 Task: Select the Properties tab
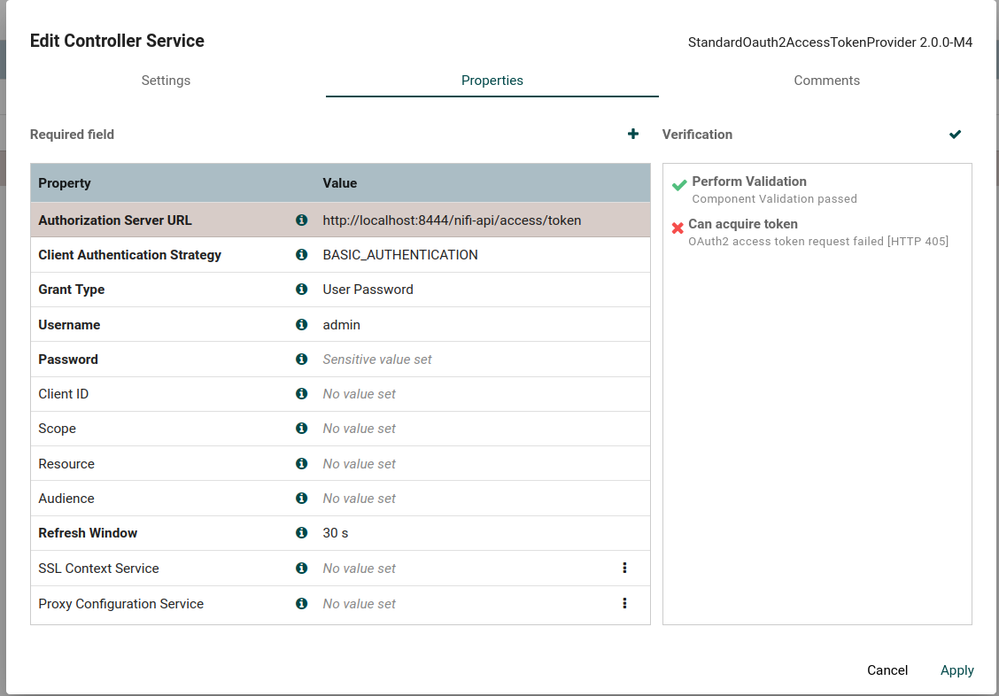(492, 80)
